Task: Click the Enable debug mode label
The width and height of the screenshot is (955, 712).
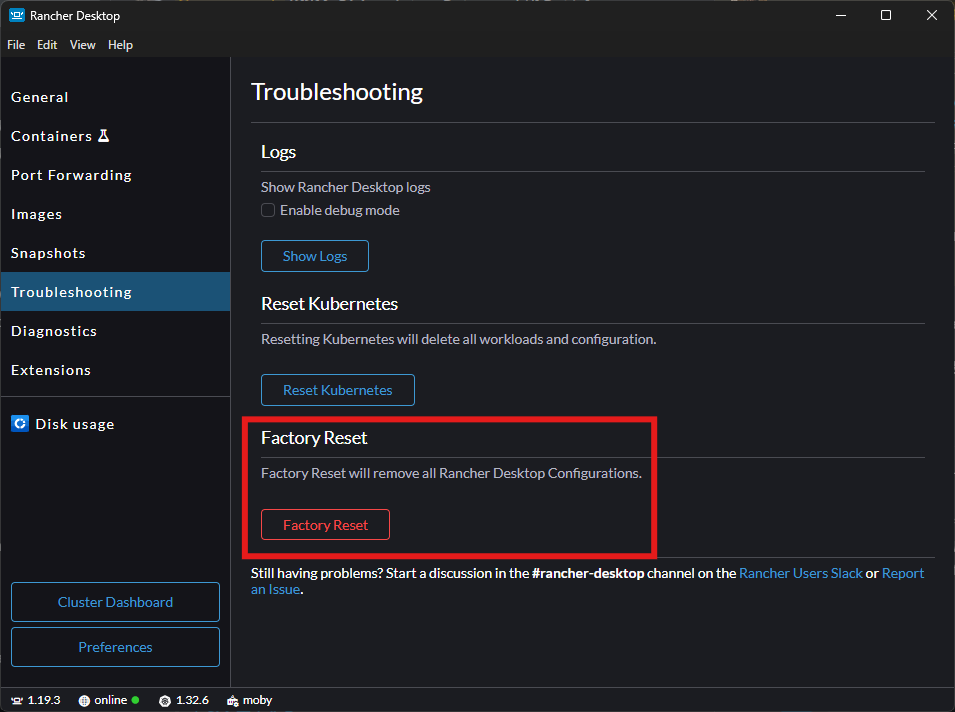Action: pos(340,210)
